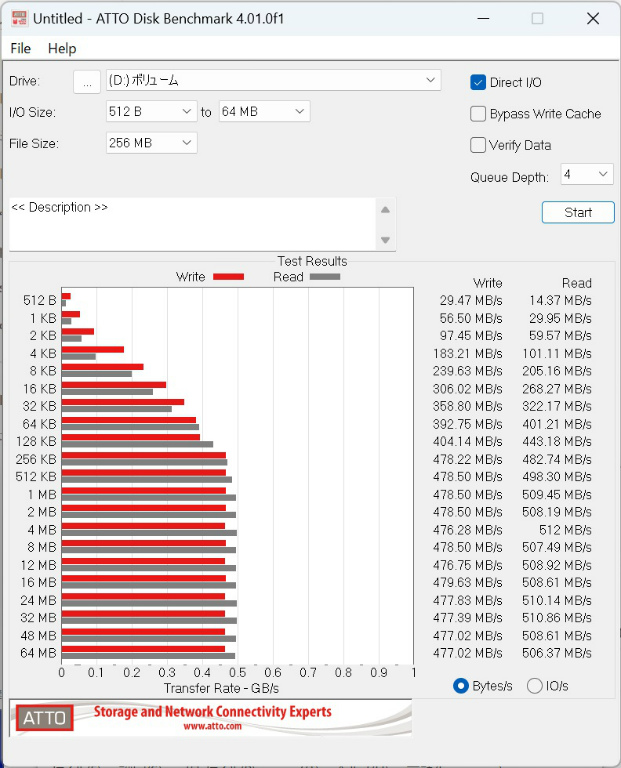Open the File Size dropdown showing 256 MB
621x768 pixels.
pos(151,143)
